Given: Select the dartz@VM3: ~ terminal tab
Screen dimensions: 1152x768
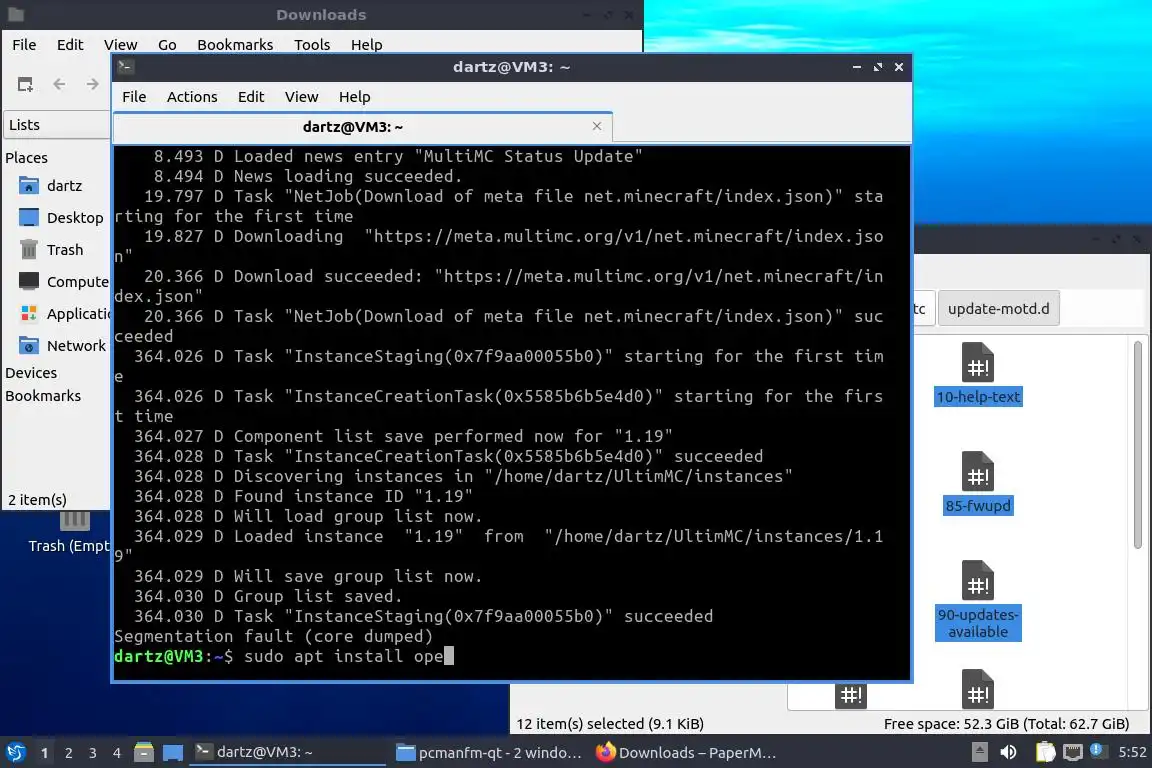Looking at the screenshot, I should pos(363,126).
